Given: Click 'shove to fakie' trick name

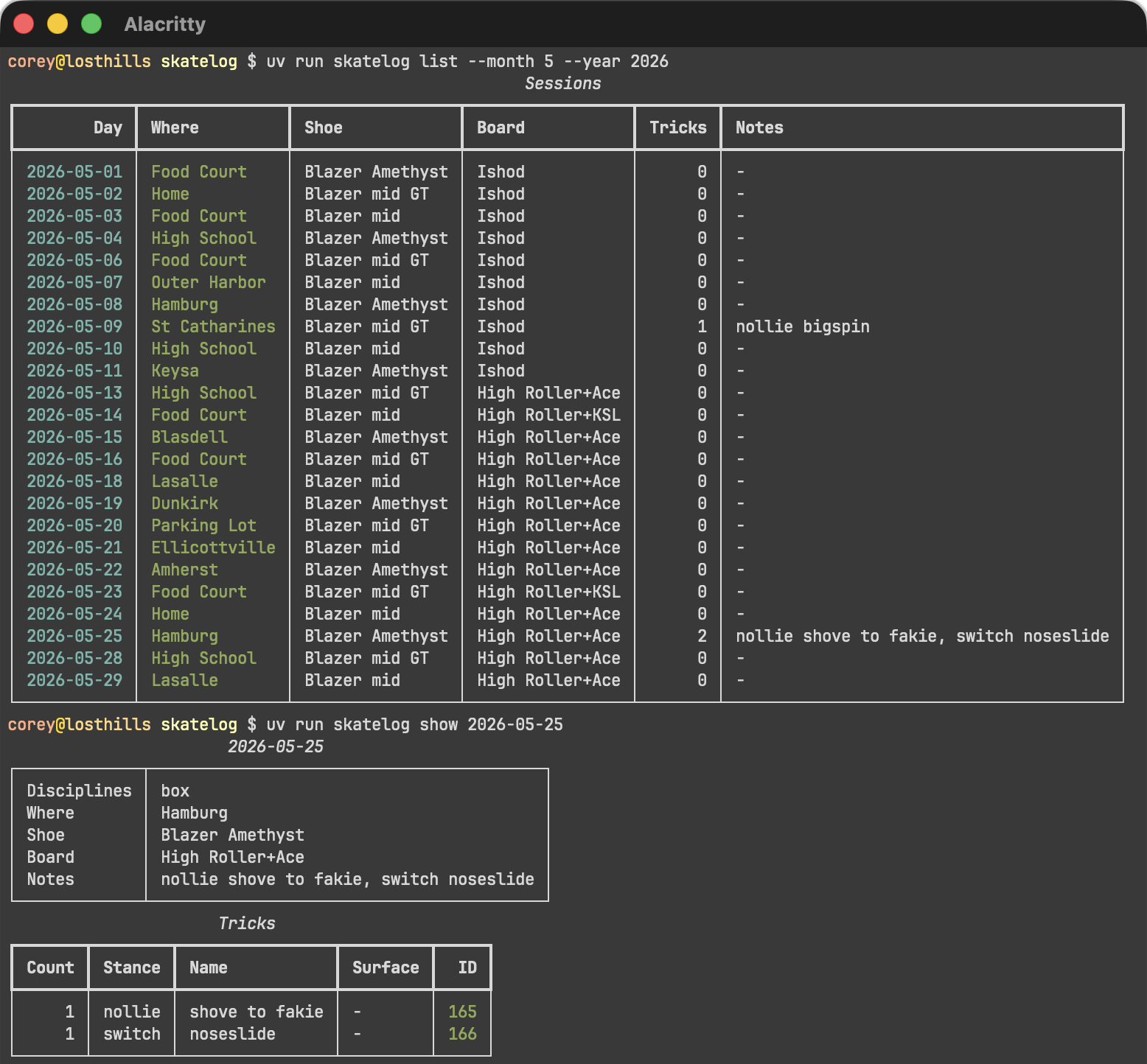Looking at the screenshot, I should pos(257,1012).
